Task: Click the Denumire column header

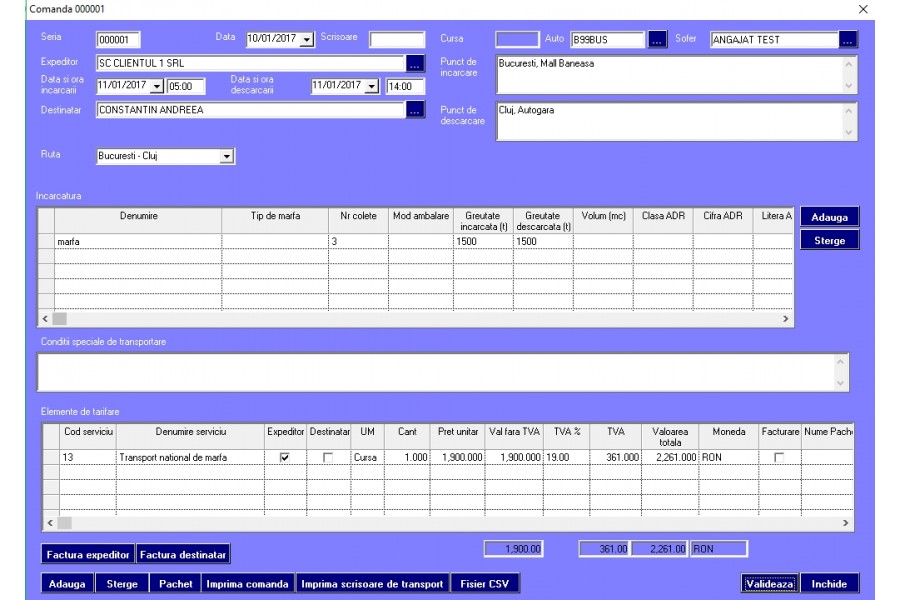Action: (138, 221)
